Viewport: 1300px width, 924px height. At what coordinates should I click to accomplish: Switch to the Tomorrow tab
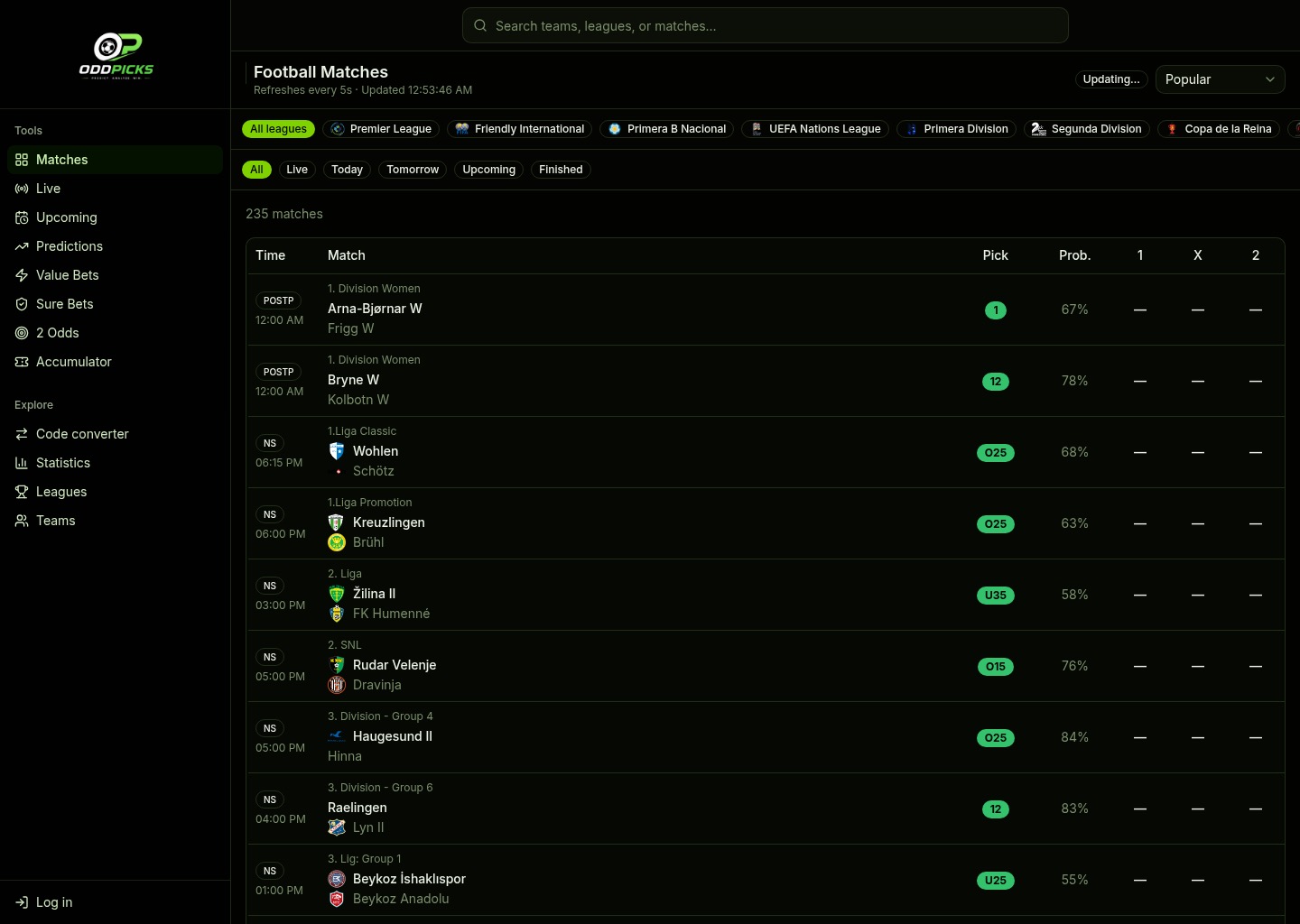point(413,170)
